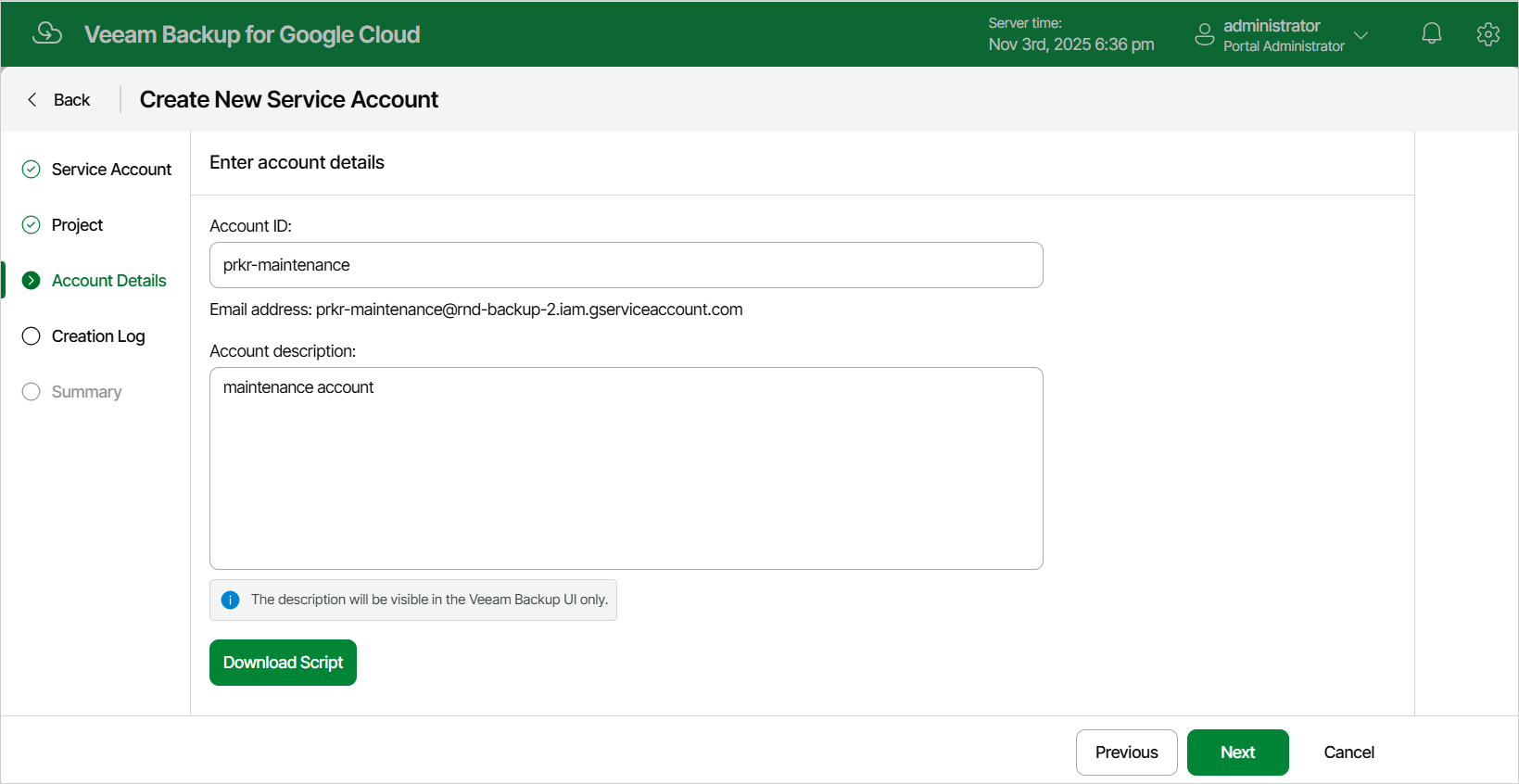Open the Creation Log wizard step
The image size is (1519, 784).
click(x=98, y=336)
